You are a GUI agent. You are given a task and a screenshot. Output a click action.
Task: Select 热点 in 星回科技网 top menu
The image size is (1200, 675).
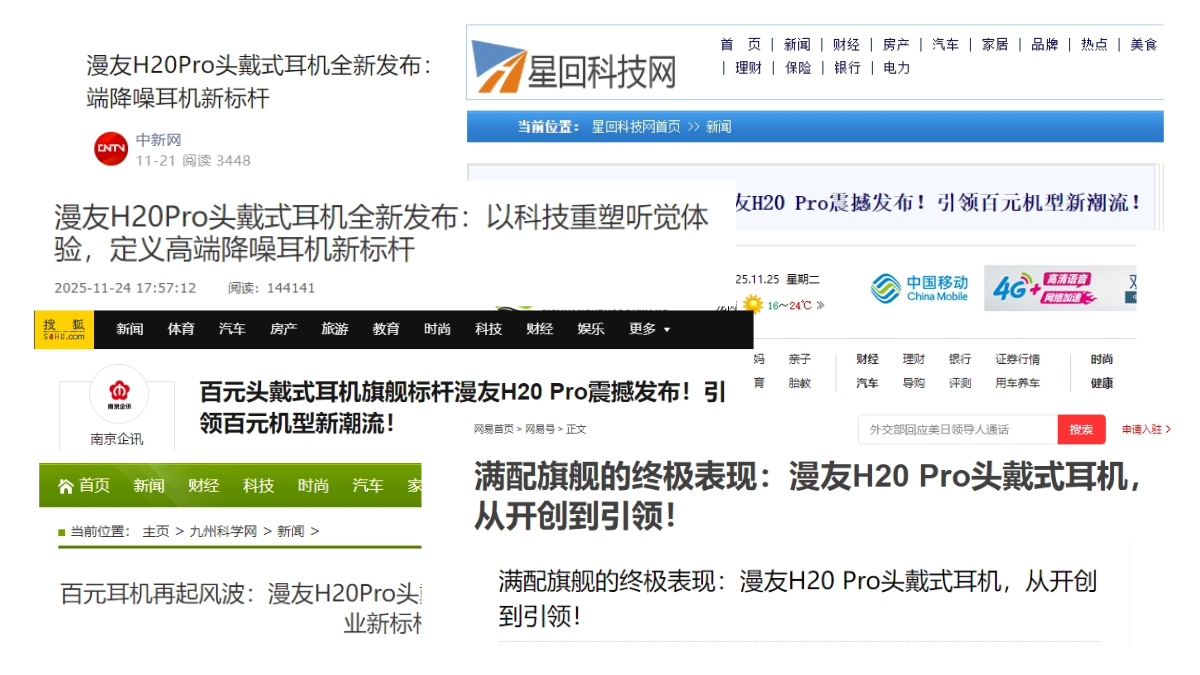pyautogui.click(x=1094, y=44)
